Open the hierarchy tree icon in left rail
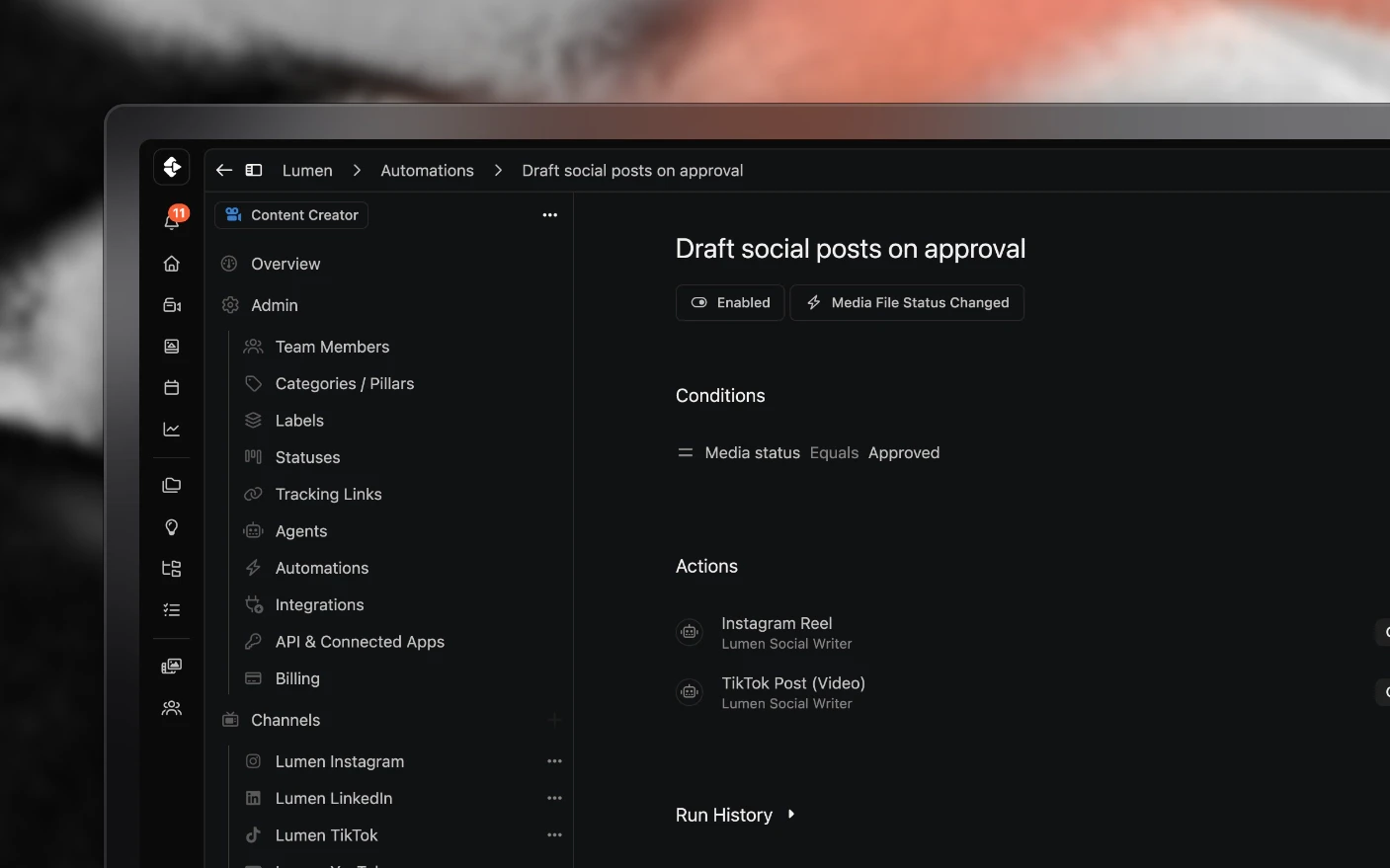Image resolution: width=1390 pixels, height=868 pixels. (172, 569)
